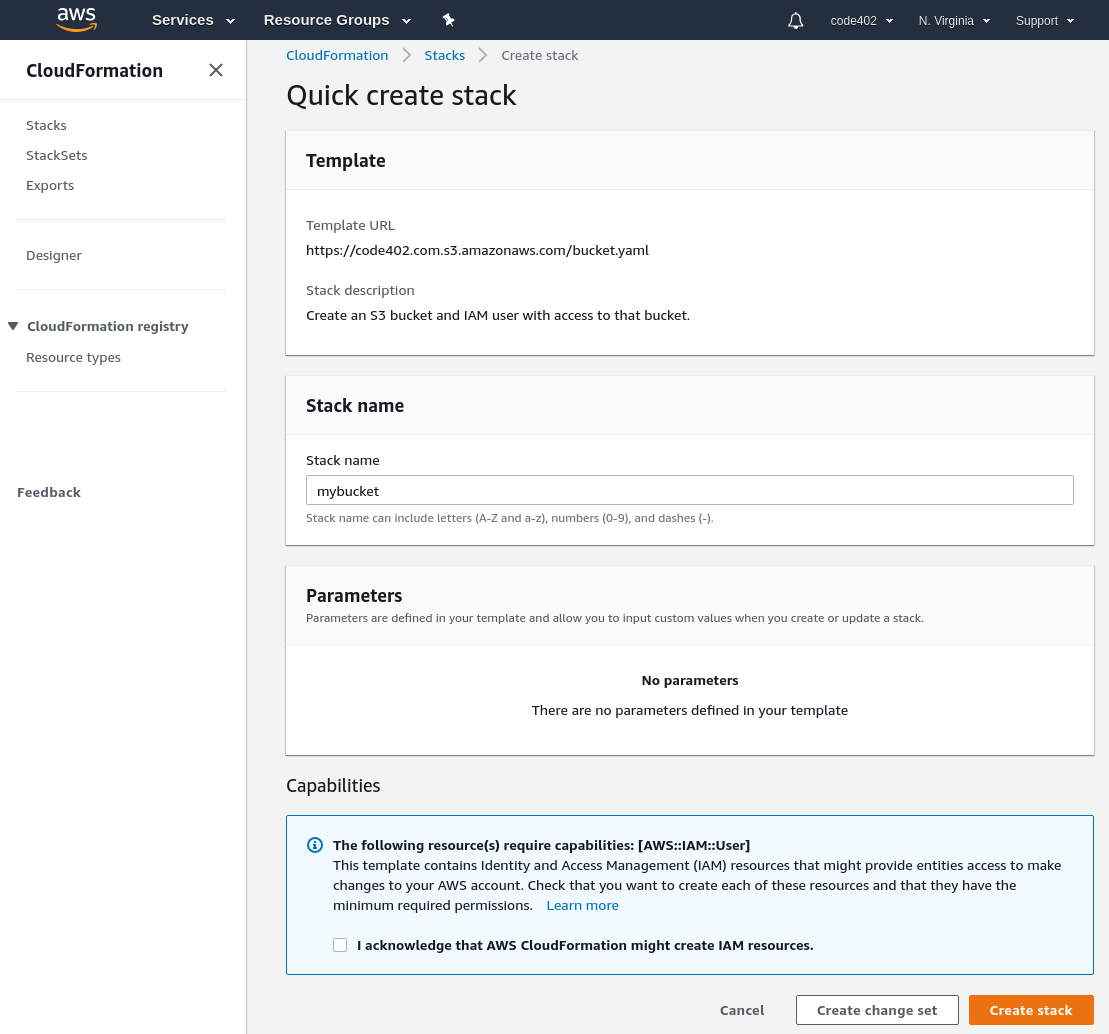This screenshot has height=1034, width=1109.
Task: Open StackSets in sidebar
Action: [57, 155]
